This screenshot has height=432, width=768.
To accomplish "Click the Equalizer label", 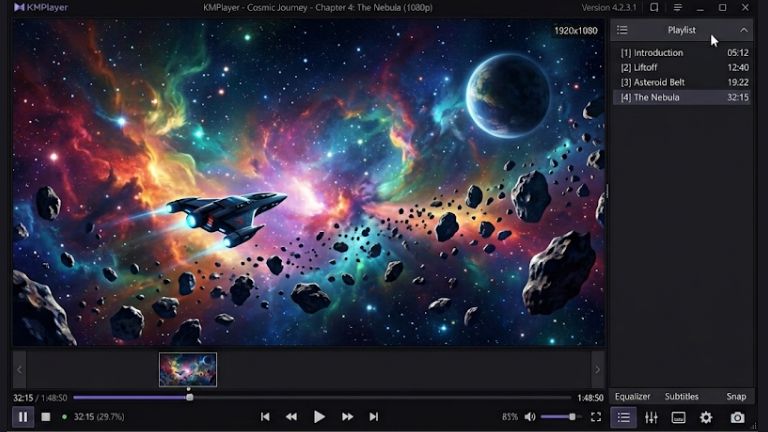I will pyautogui.click(x=632, y=396).
